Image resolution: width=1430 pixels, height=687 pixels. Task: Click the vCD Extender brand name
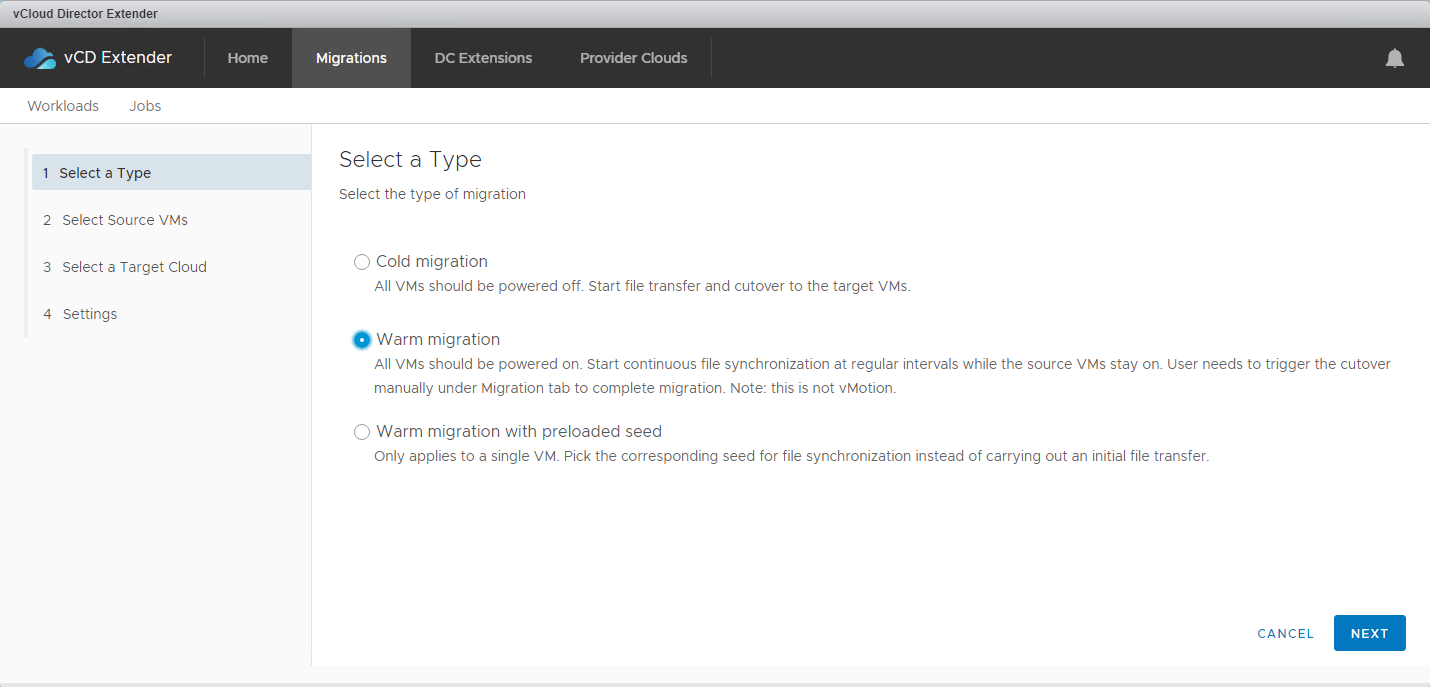[x=118, y=58]
